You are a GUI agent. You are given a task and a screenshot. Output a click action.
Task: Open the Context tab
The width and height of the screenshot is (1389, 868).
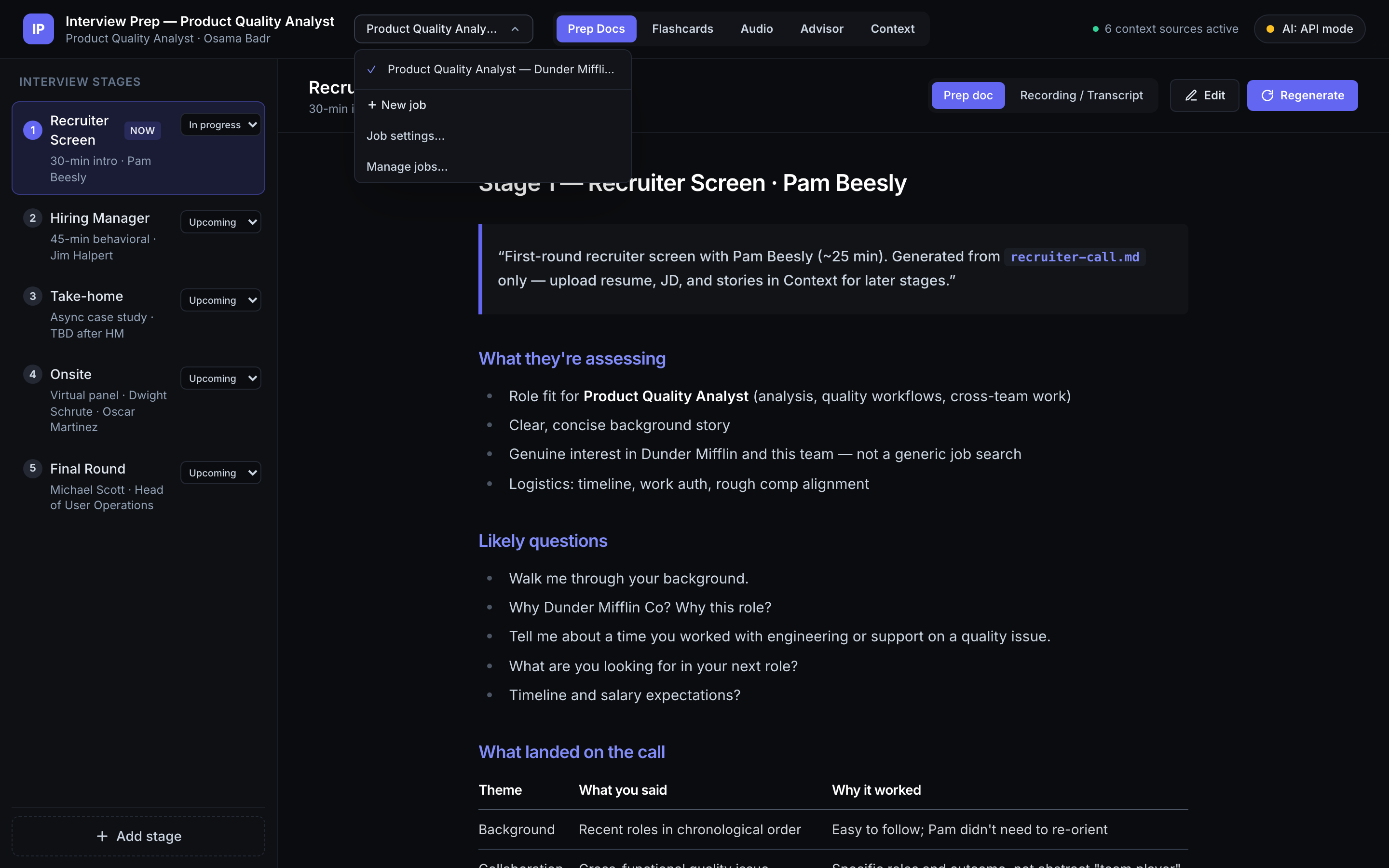coord(893,29)
